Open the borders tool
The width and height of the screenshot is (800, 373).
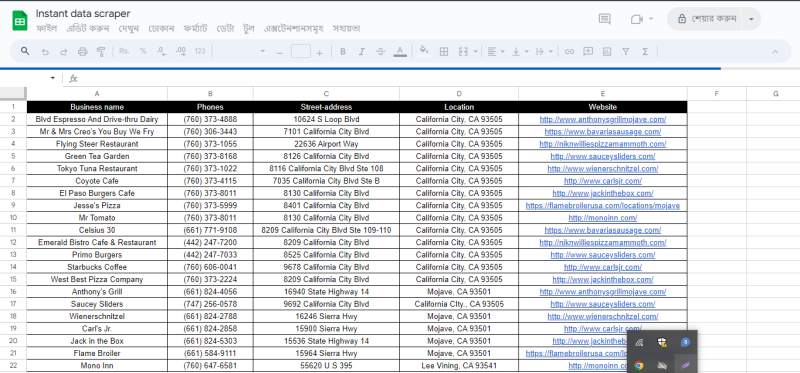pos(444,52)
